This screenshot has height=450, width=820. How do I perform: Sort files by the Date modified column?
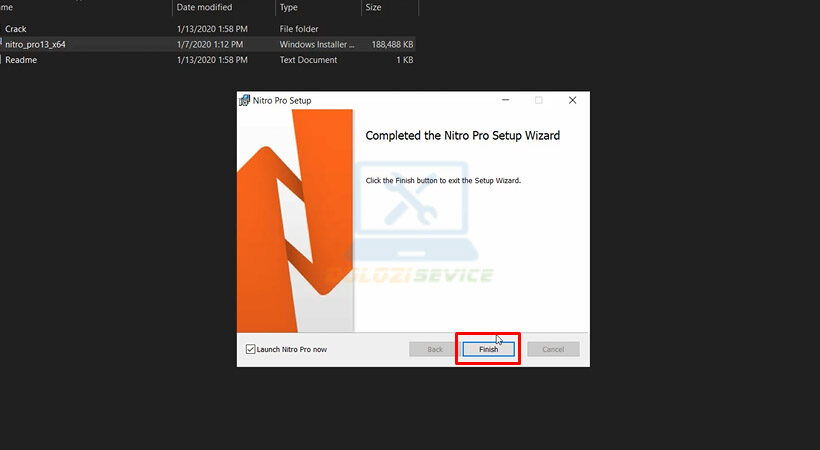pyautogui.click(x=206, y=7)
